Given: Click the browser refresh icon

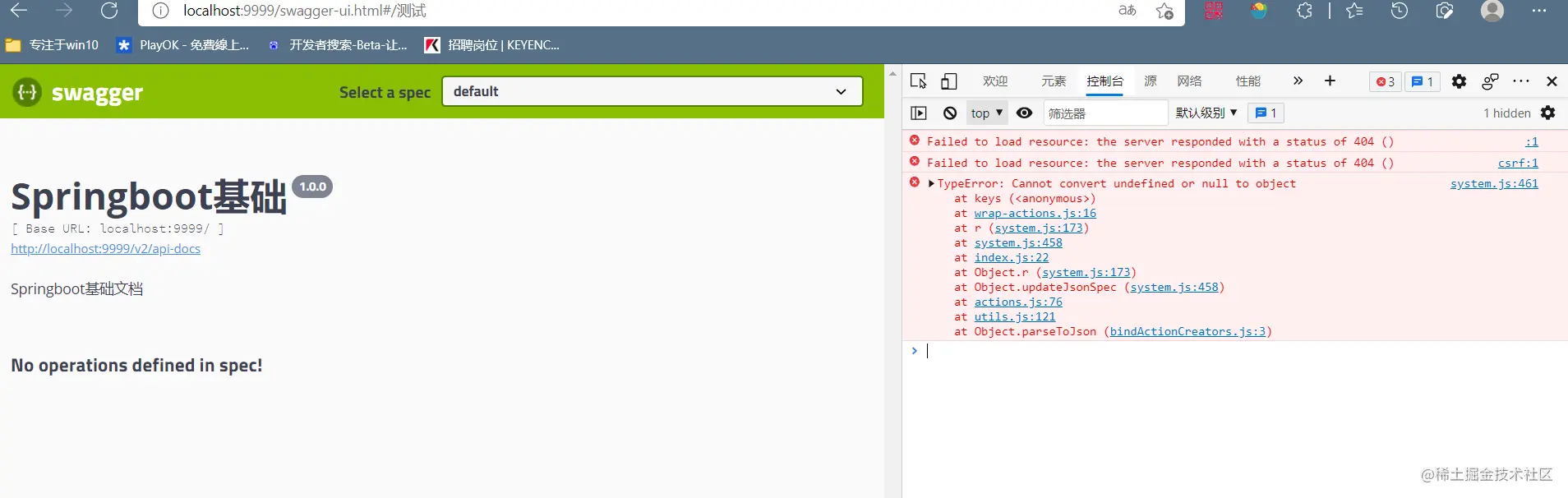Looking at the screenshot, I should tap(109, 11).
